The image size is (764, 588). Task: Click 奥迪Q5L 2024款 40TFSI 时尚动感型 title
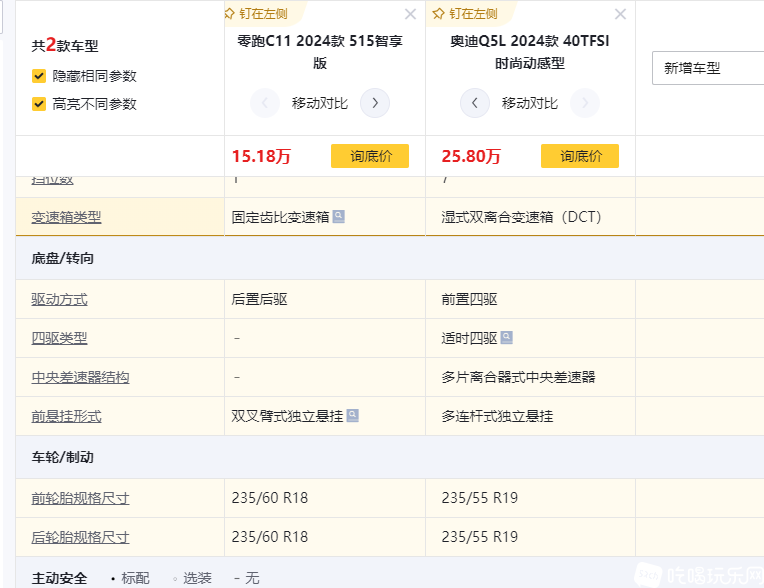tap(530, 52)
